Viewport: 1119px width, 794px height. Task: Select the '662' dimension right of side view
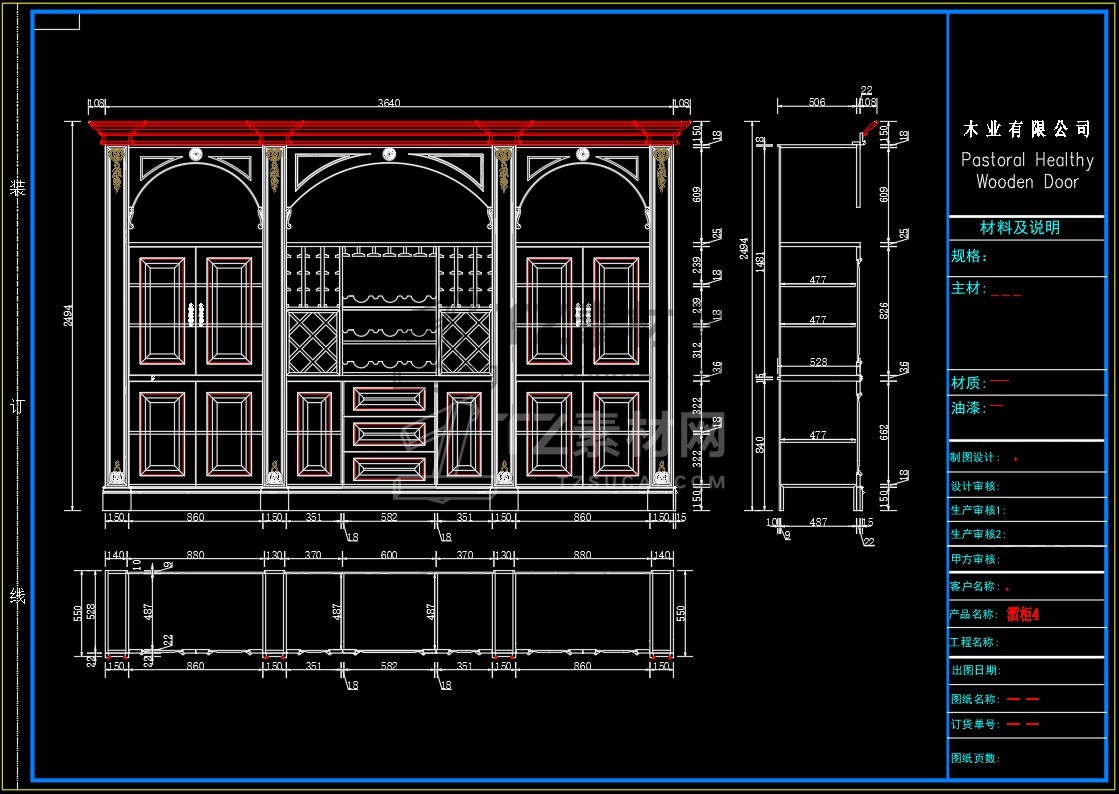(x=884, y=433)
